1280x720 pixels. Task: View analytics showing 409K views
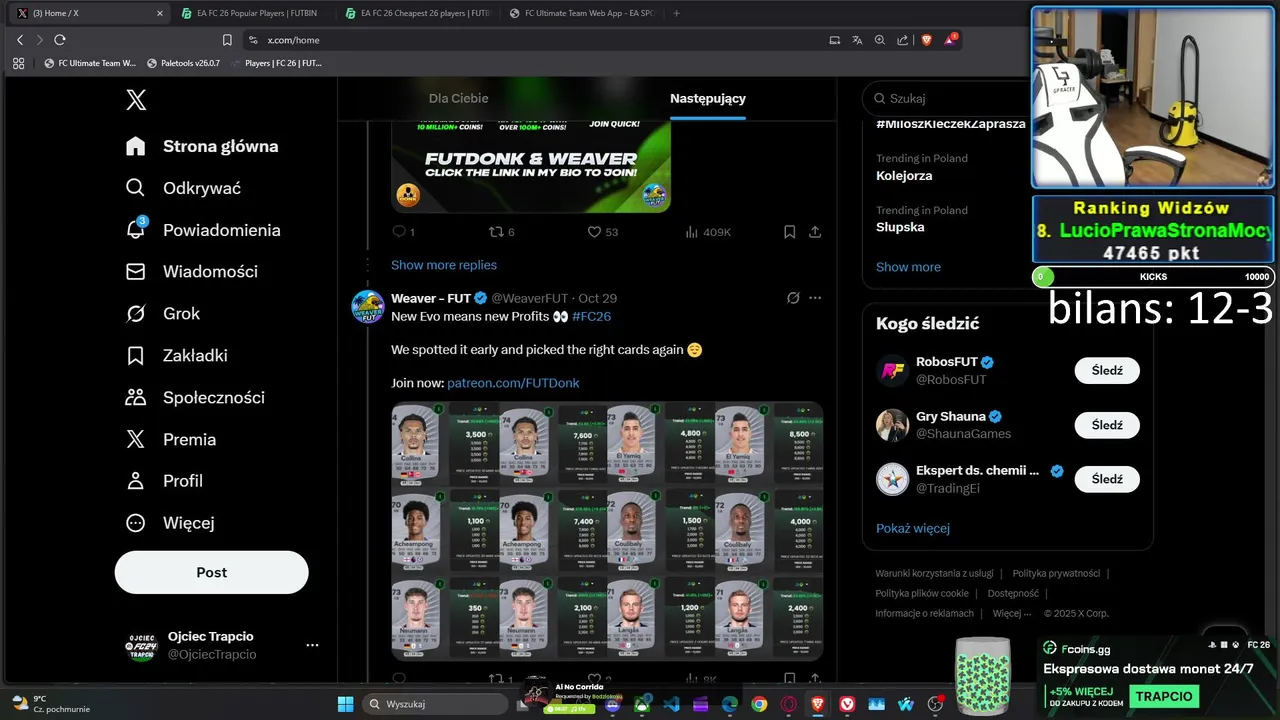pyautogui.click(x=708, y=232)
